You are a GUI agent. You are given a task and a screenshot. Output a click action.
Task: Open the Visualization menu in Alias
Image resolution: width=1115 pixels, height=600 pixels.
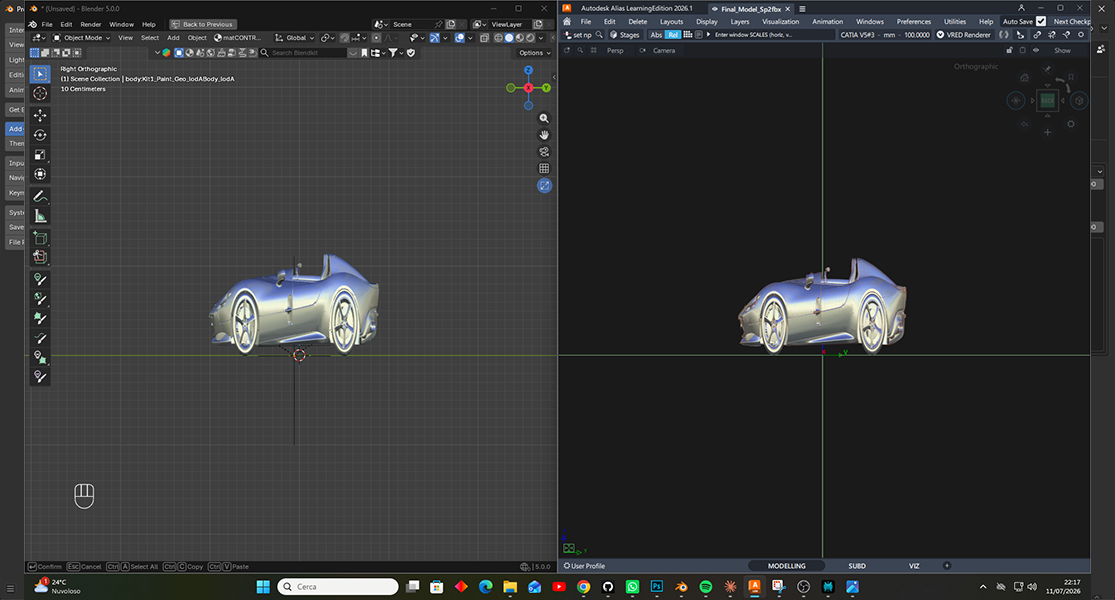(x=780, y=21)
